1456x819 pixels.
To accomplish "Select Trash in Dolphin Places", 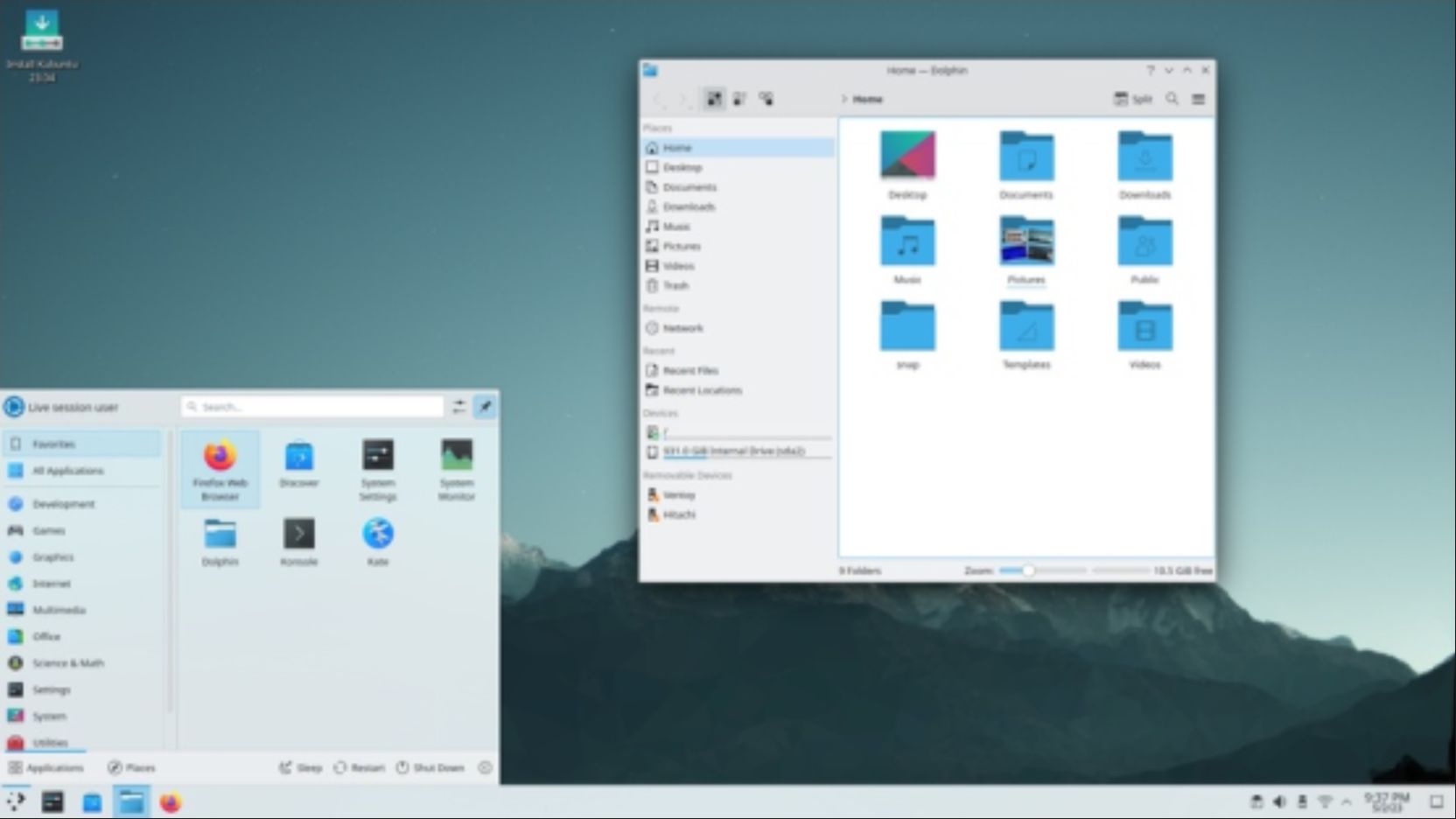I will tap(738, 285).
